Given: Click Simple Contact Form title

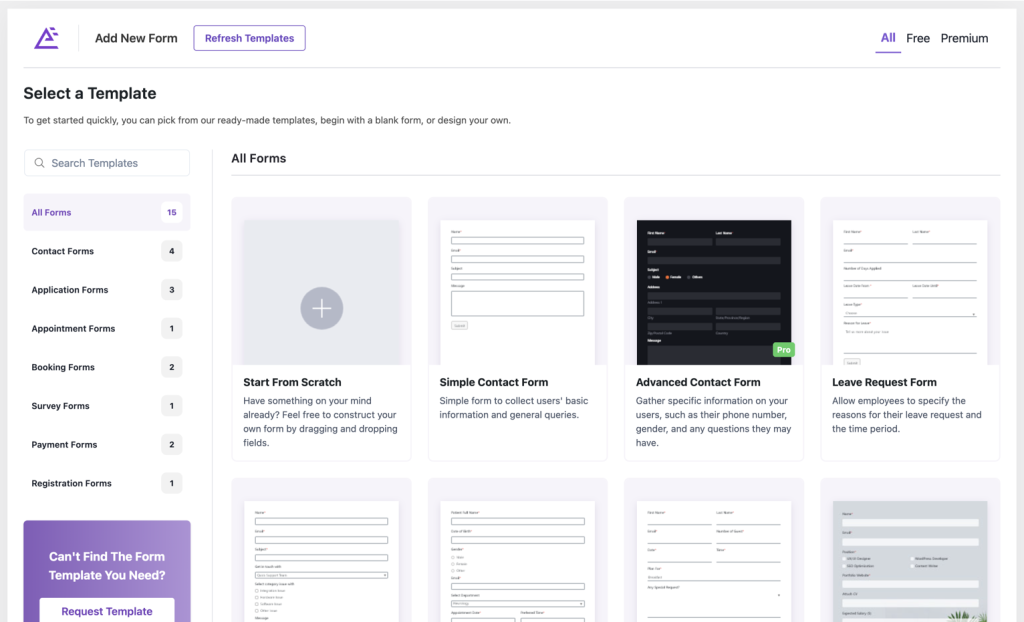Looking at the screenshot, I should tap(494, 382).
